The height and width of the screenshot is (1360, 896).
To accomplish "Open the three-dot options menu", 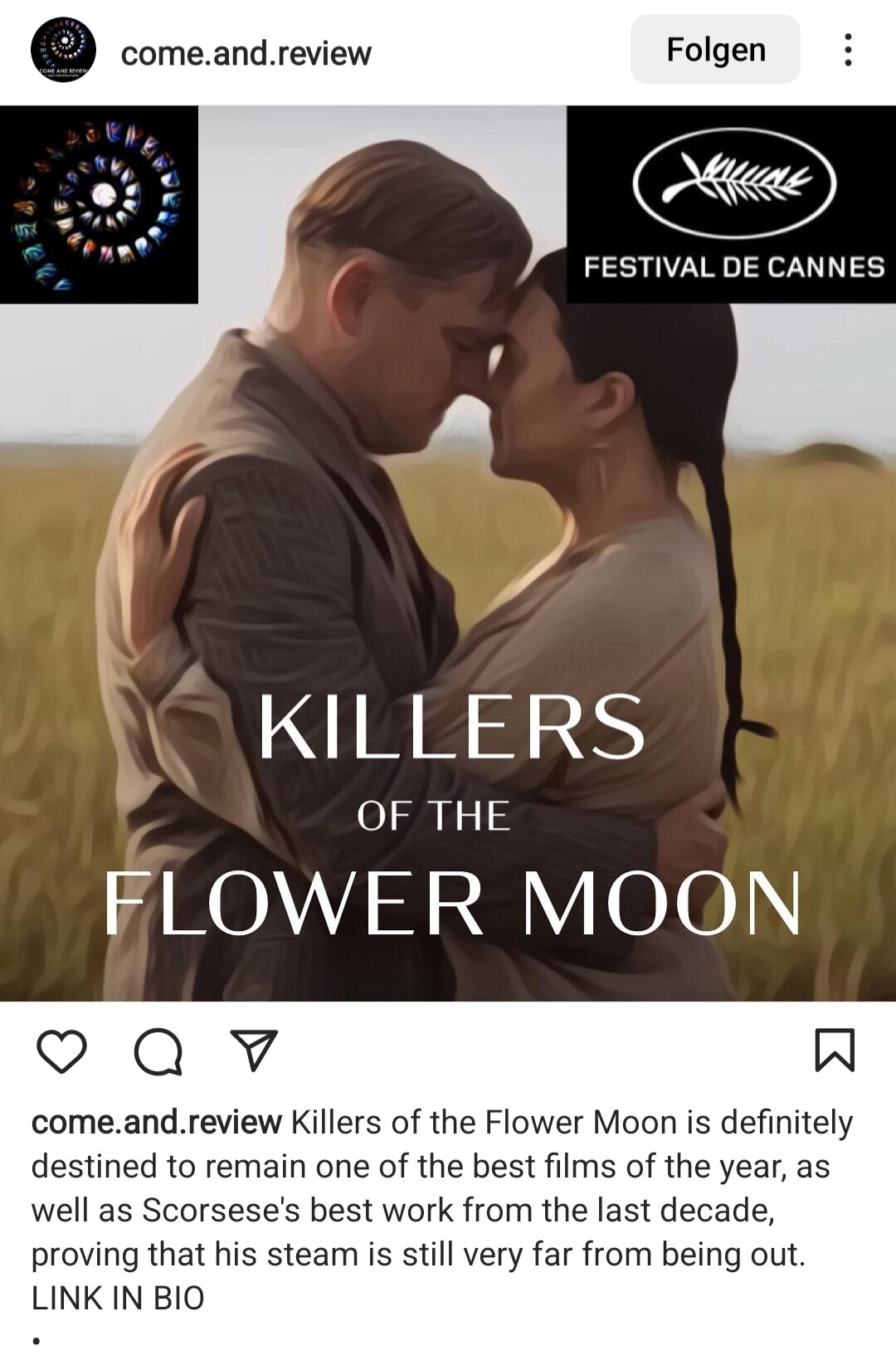I will 848,50.
